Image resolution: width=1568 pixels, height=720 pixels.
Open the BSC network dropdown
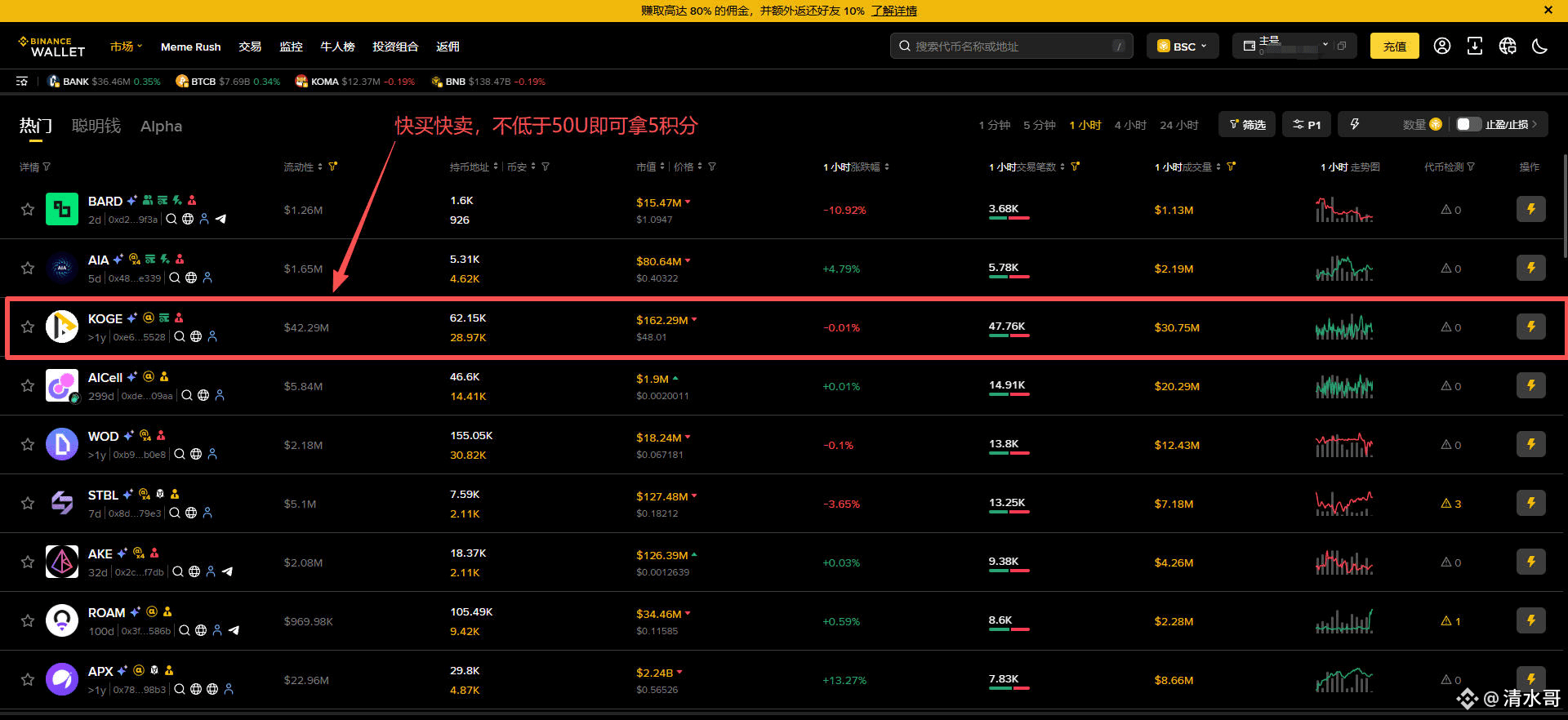click(1182, 47)
